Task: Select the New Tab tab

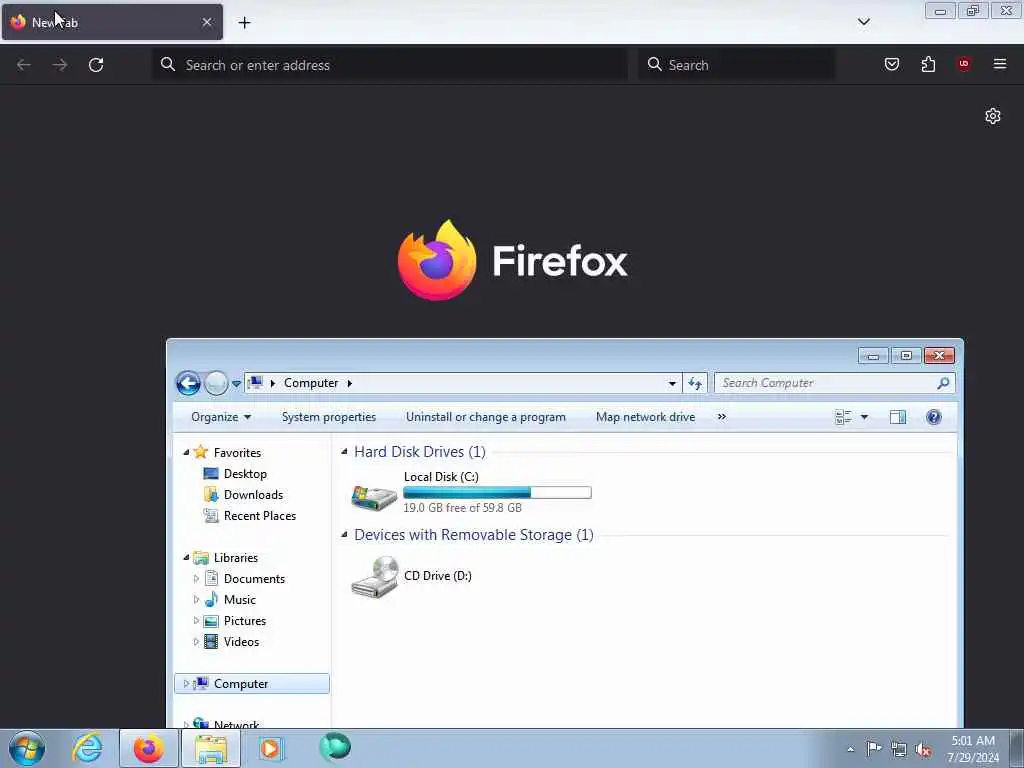Action: pos(112,22)
